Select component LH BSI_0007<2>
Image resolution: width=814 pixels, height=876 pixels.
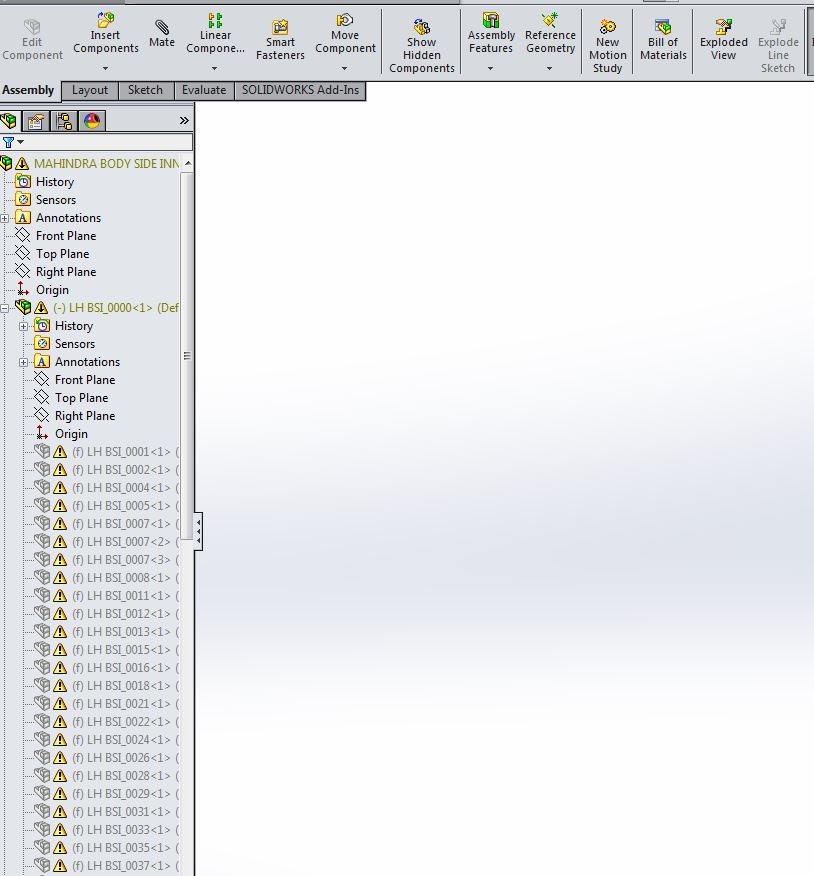point(126,542)
